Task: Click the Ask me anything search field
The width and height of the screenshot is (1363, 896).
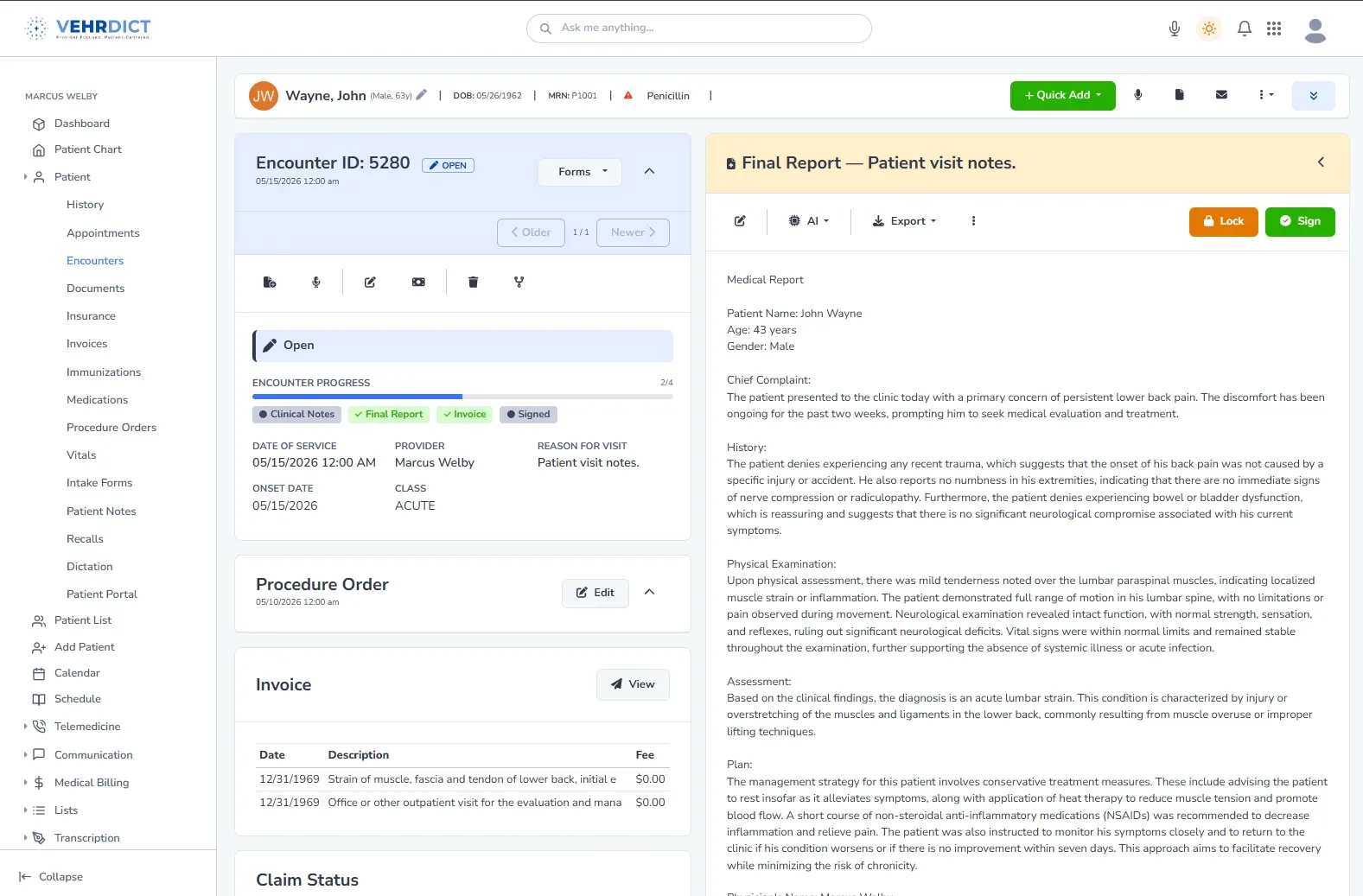Action: pyautogui.click(x=699, y=29)
